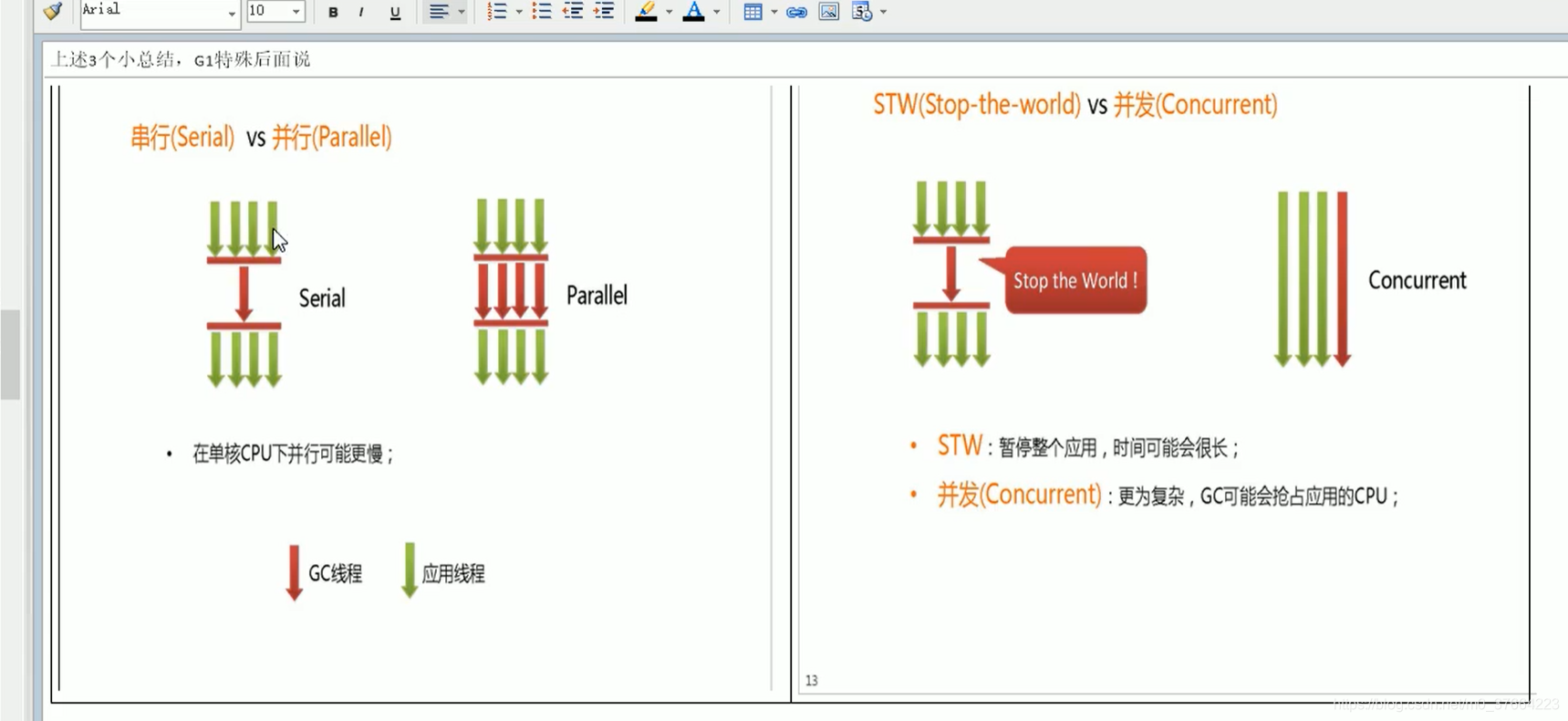The image size is (1568, 721).
Task: Toggle bold formatting
Action: click(x=333, y=12)
